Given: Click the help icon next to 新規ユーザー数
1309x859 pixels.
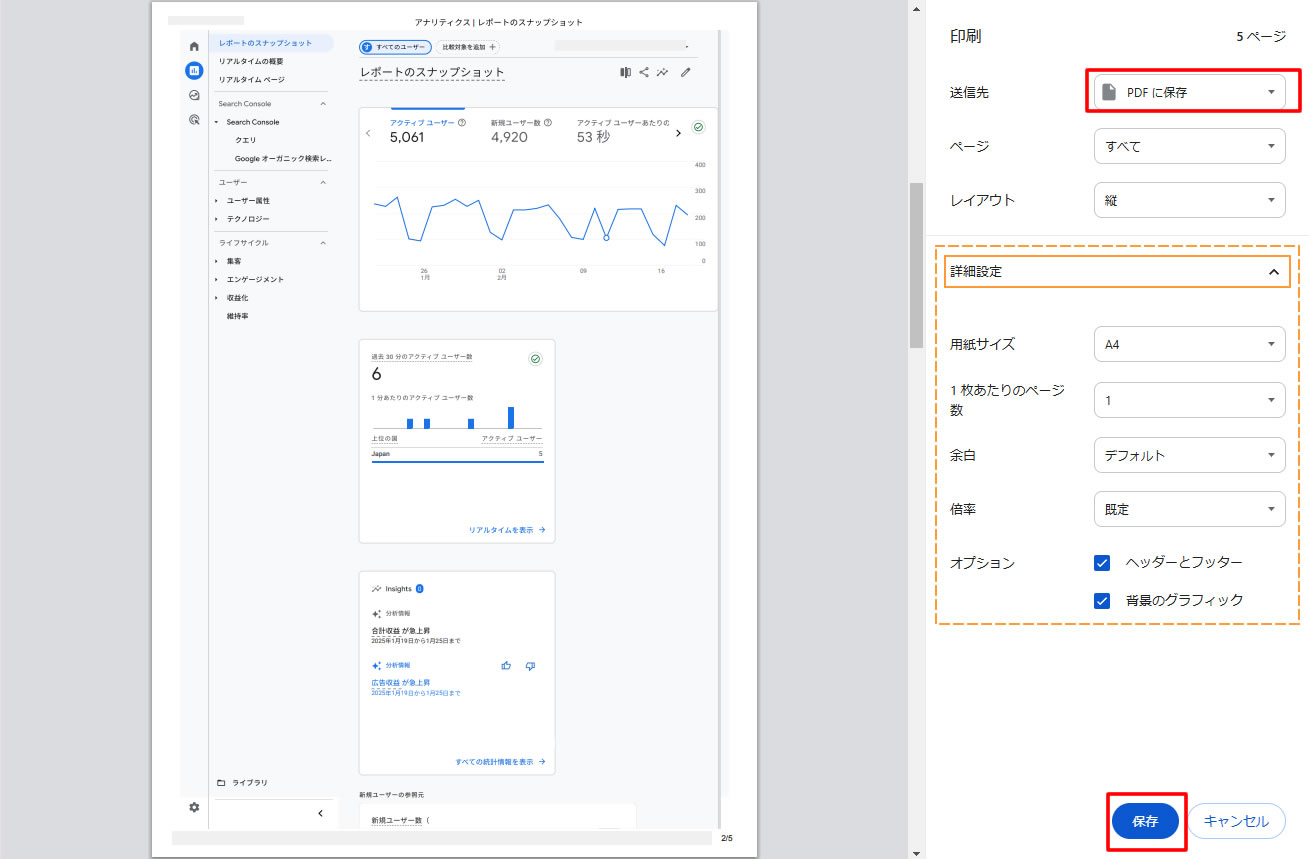Looking at the screenshot, I should (548, 123).
